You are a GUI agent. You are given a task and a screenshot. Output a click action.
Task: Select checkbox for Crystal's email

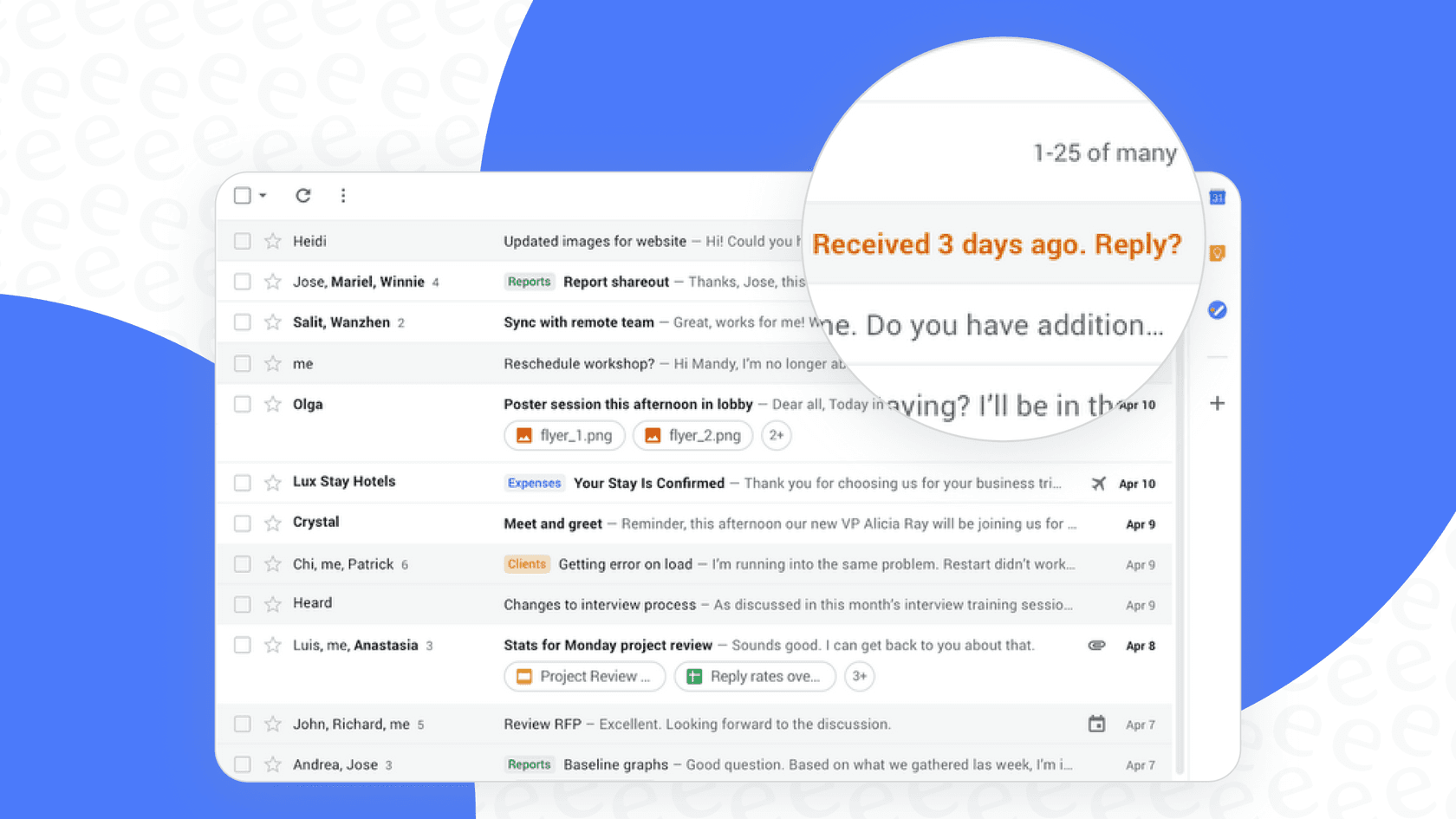(243, 523)
